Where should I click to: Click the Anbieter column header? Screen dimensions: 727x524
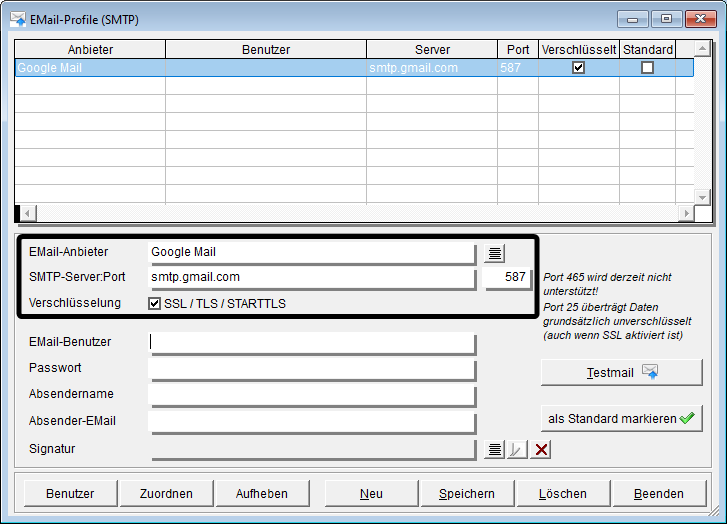click(x=90, y=50)
